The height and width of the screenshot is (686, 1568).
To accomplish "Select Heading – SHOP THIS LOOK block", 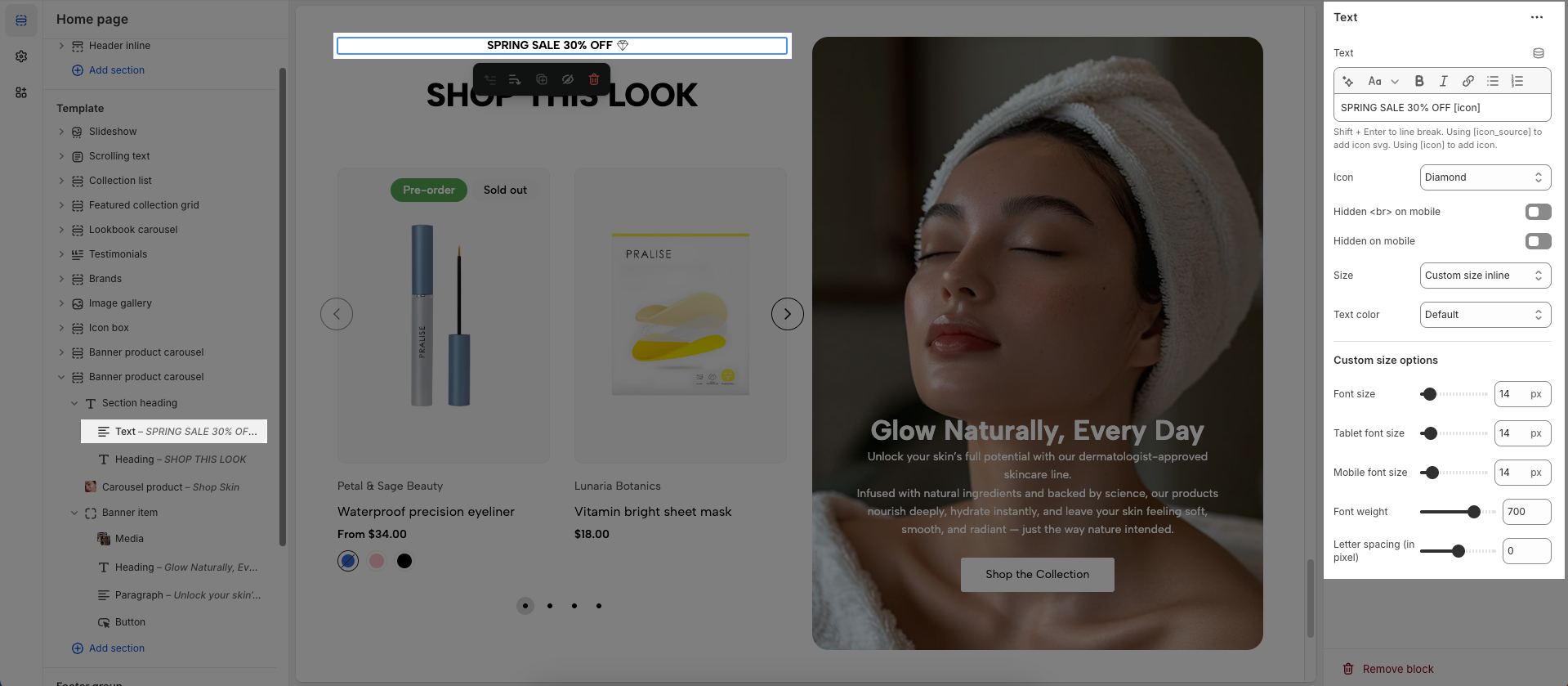I will coord(180,460).
